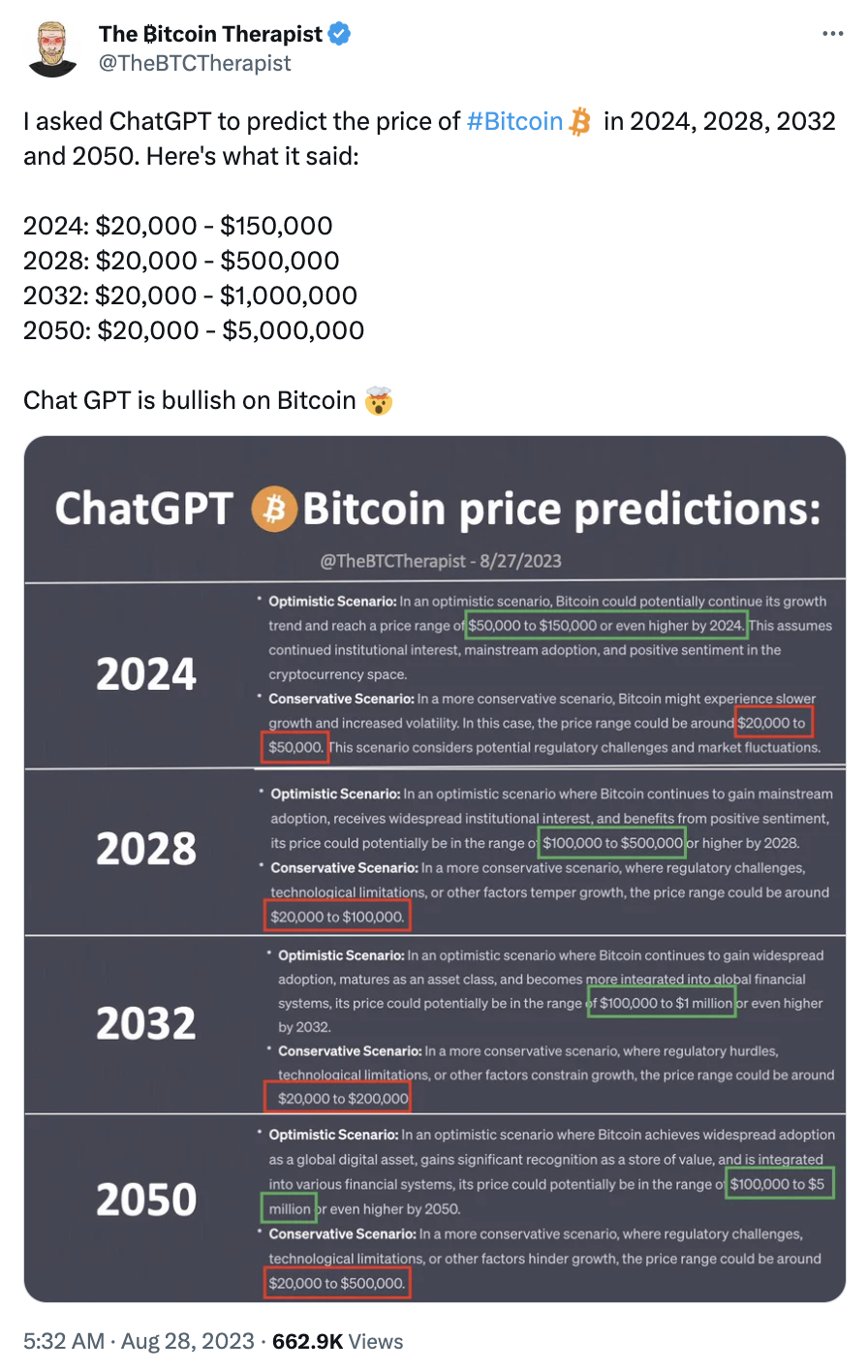
Task: Click the red-boxed $20,000 to $100,000 text
Action: [x=337, y=917]
